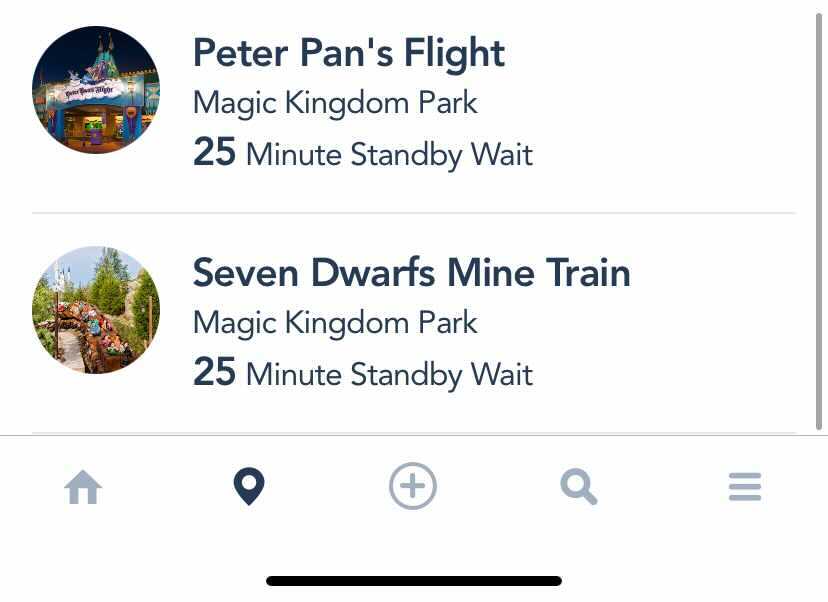Select the empty area of Peter Pan's Flight row
The width and height of the screenshot is (828, 602).
[680, 110]
